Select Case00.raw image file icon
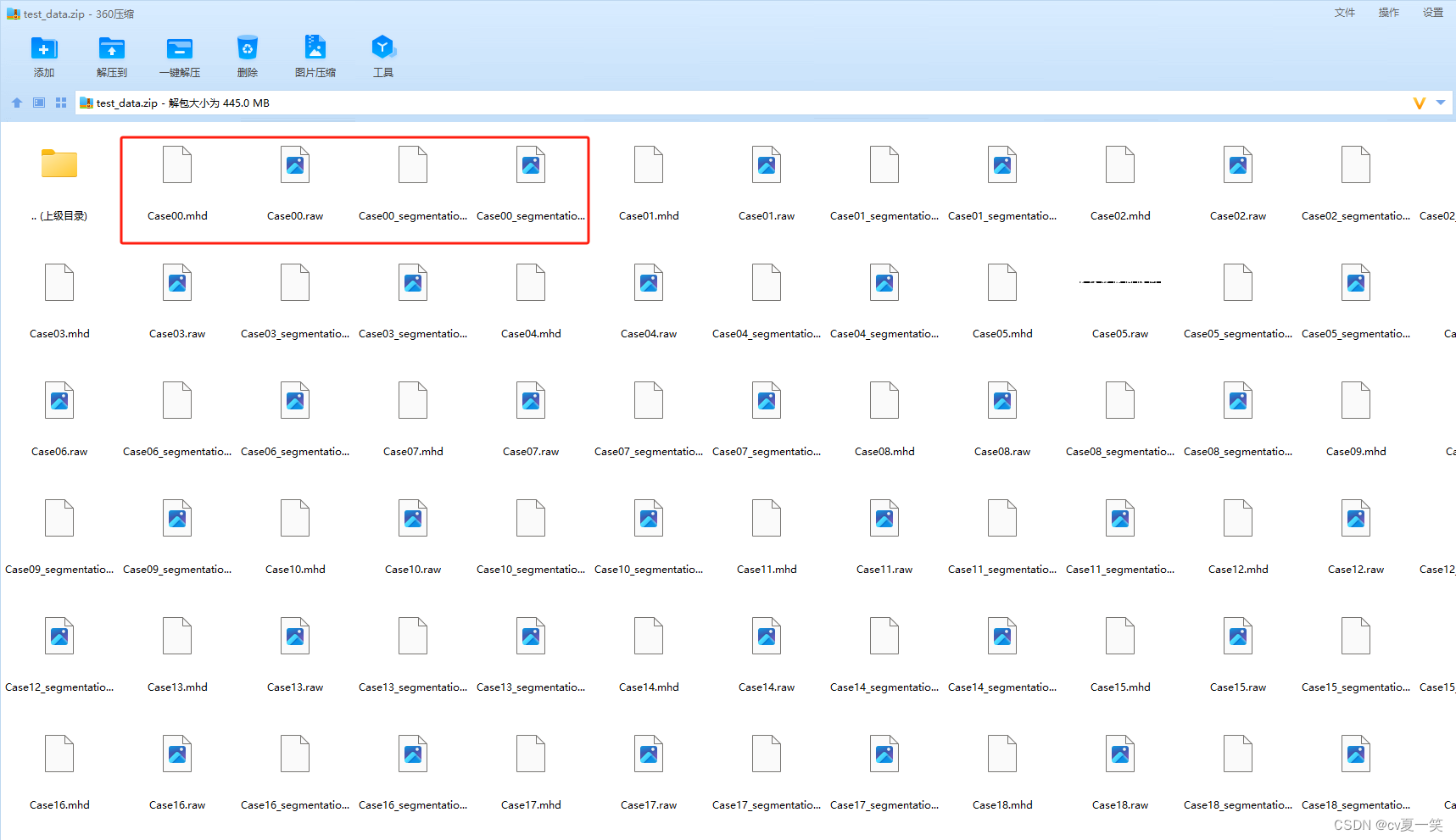This screenshot has height=840, width=1456. (x=295, y=164)
